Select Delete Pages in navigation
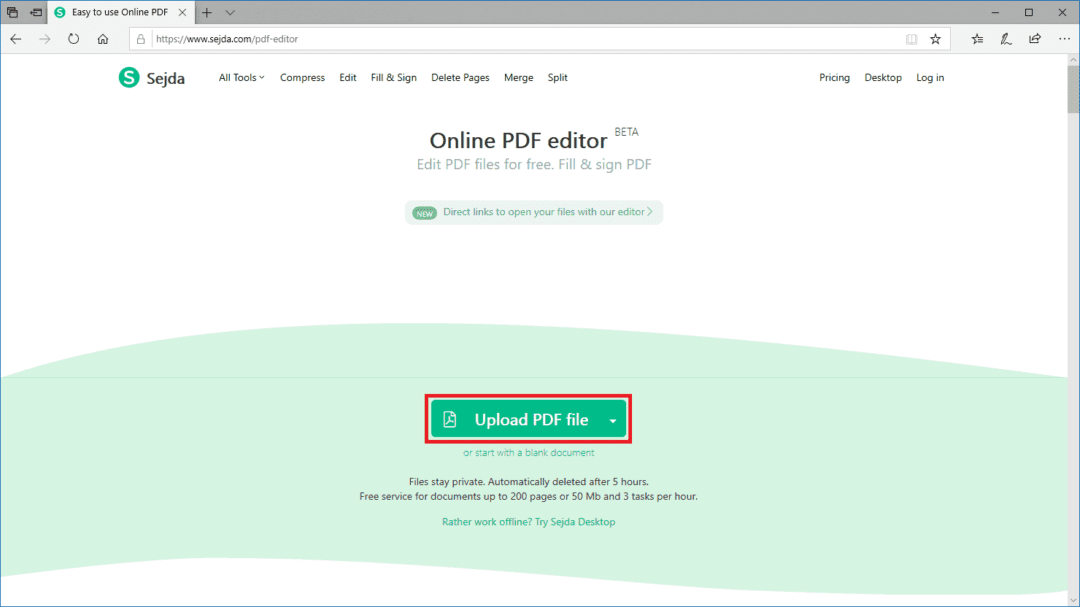Screen dimensions: 1080x607 pyautogui.click(x=460, y=78)
